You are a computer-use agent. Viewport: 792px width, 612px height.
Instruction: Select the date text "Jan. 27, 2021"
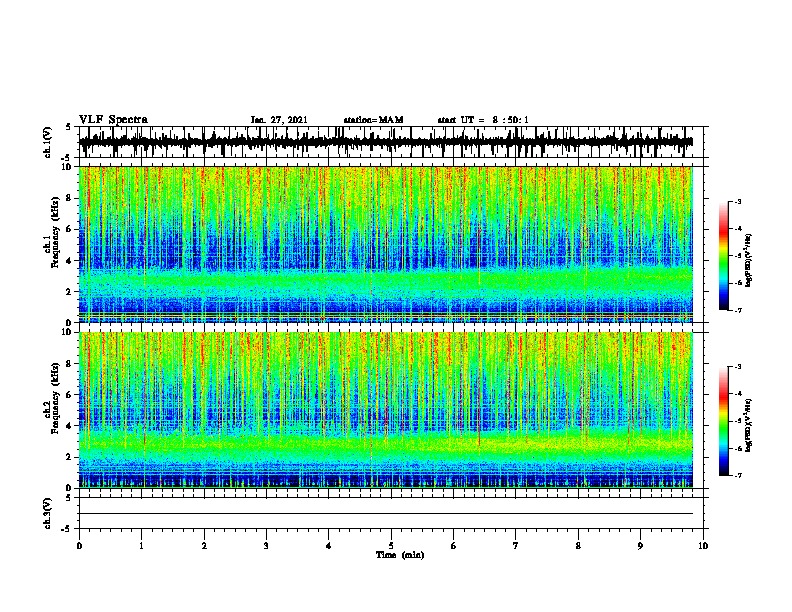[x=279, y=120]
